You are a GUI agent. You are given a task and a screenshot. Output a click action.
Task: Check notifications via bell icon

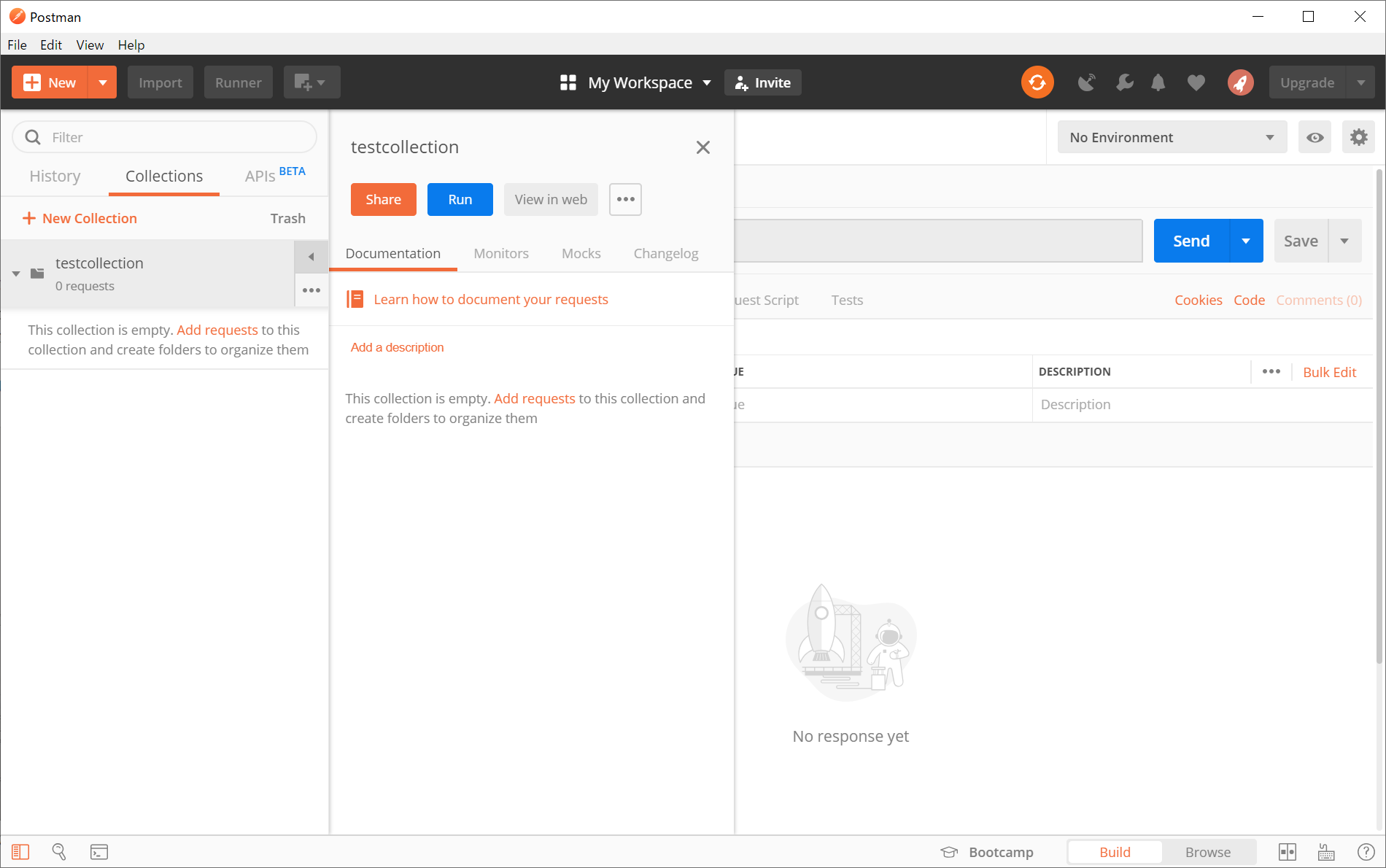point(1159,82)
